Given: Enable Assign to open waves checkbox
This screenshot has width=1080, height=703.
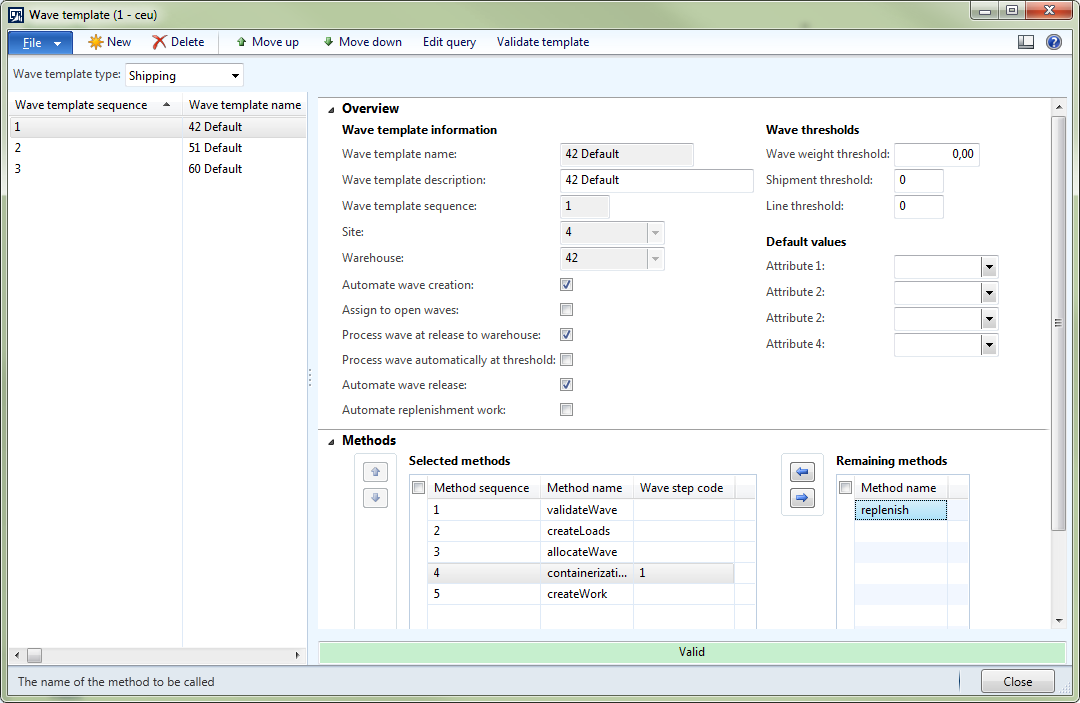Looking at the screenshot, I should pos(566,310).
